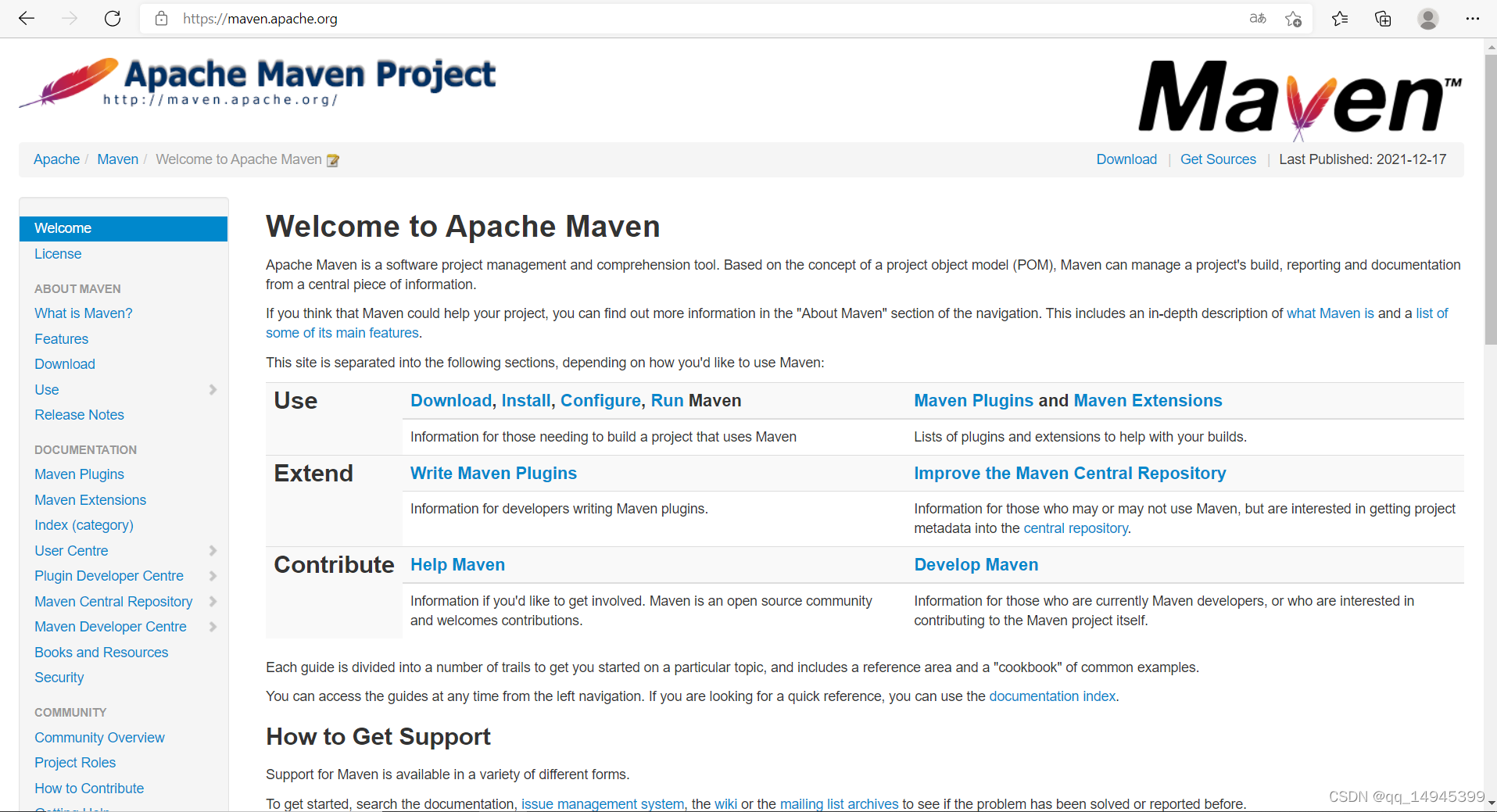Open the browser settings ellipsis menu

click(x=1473, y=19)
